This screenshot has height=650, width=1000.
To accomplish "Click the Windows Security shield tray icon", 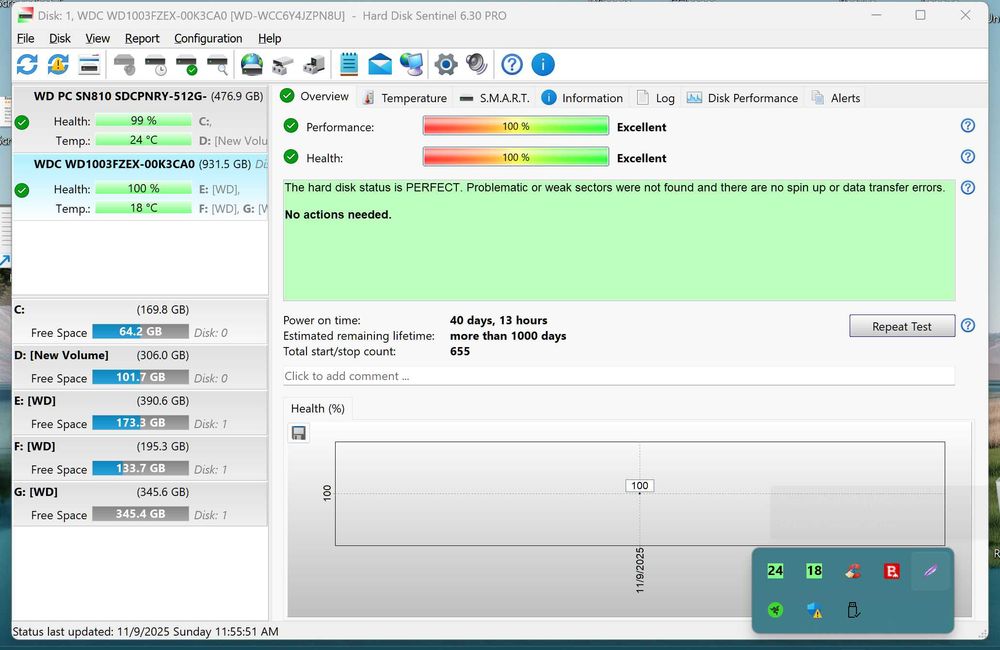I will click(x=814, y=610).
